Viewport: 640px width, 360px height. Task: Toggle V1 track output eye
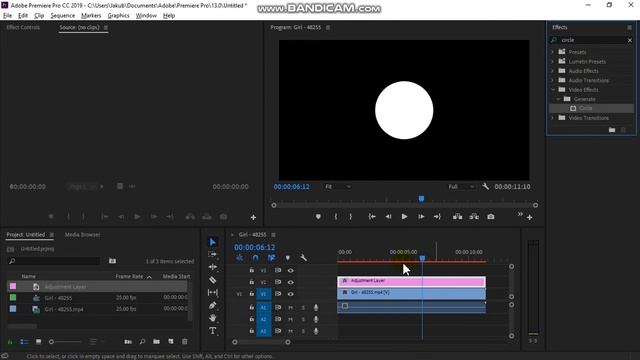tap(290, 294)
